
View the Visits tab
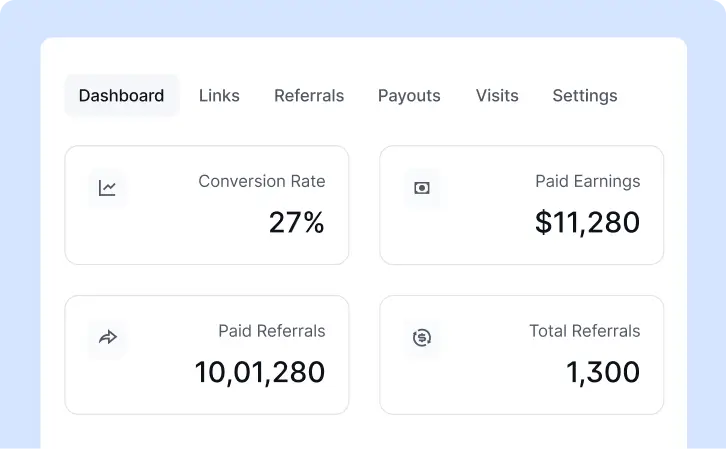click(497, 95)
